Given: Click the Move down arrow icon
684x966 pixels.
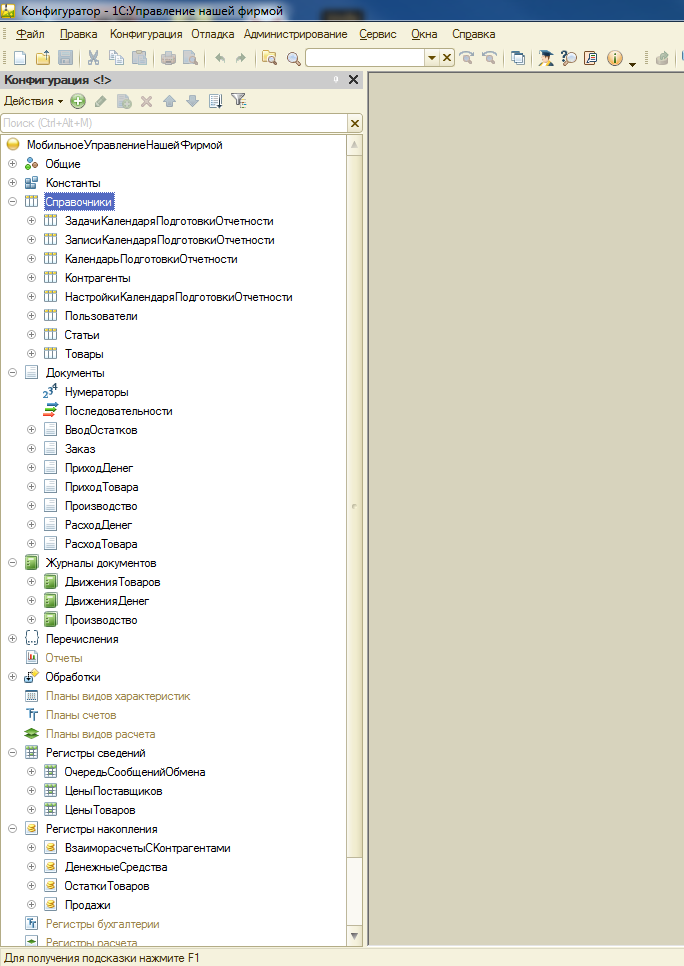Looking at the screenshot, I should [x=192, y=101].
